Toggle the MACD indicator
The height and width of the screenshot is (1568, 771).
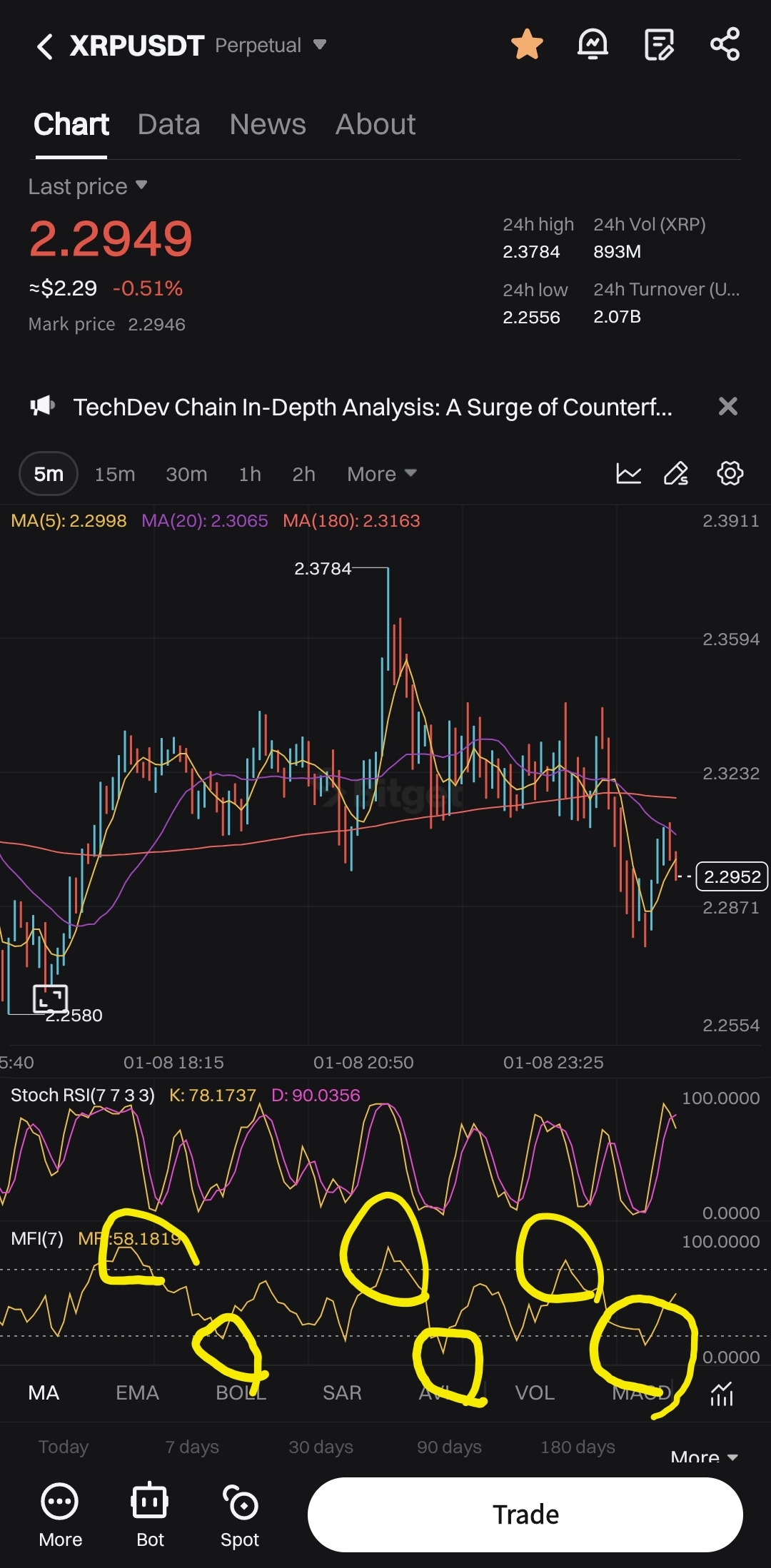pyautogui.click(x=642, y=1392)
